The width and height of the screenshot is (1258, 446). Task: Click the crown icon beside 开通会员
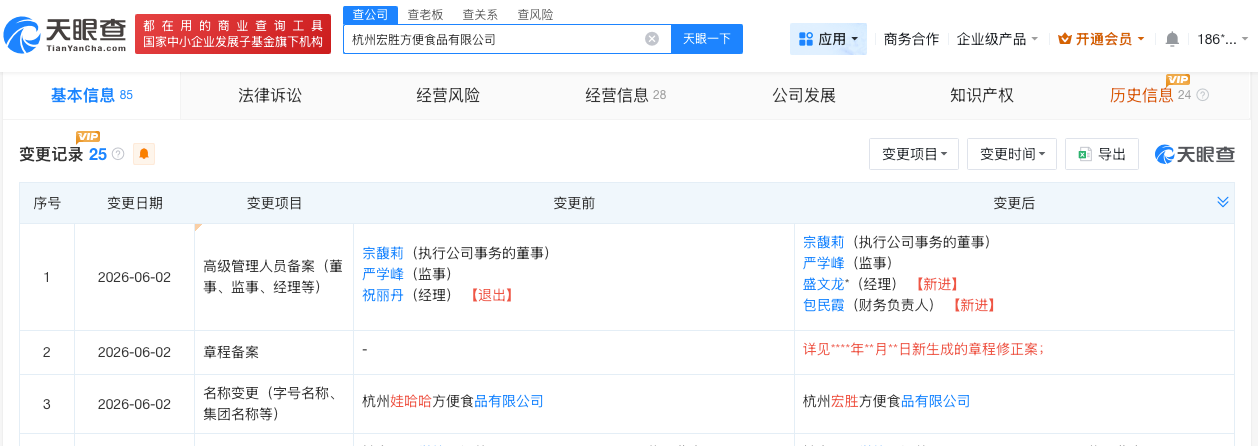1064,39
